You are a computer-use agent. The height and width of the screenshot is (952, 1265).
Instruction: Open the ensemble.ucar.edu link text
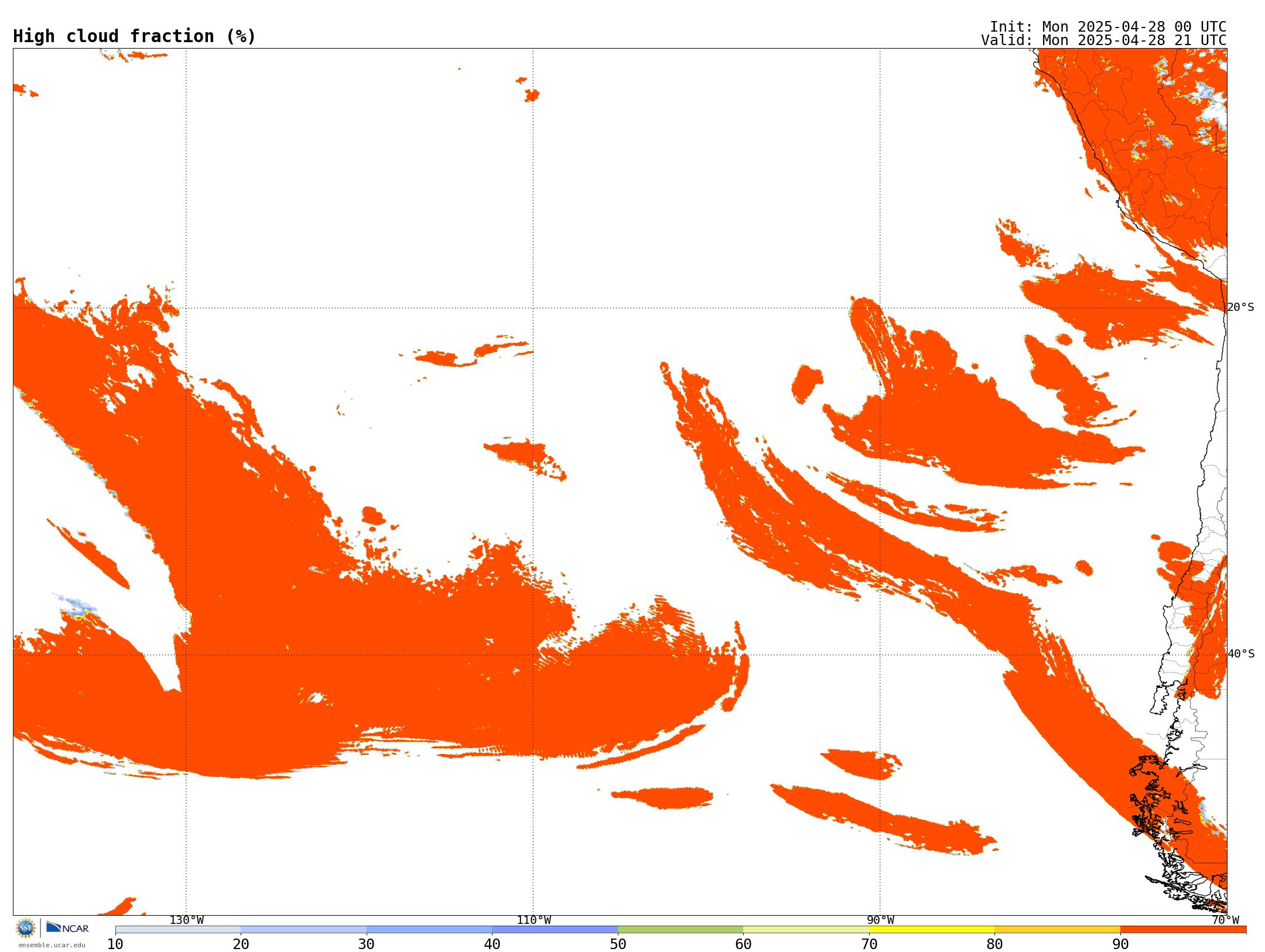(x=52, y=945)
